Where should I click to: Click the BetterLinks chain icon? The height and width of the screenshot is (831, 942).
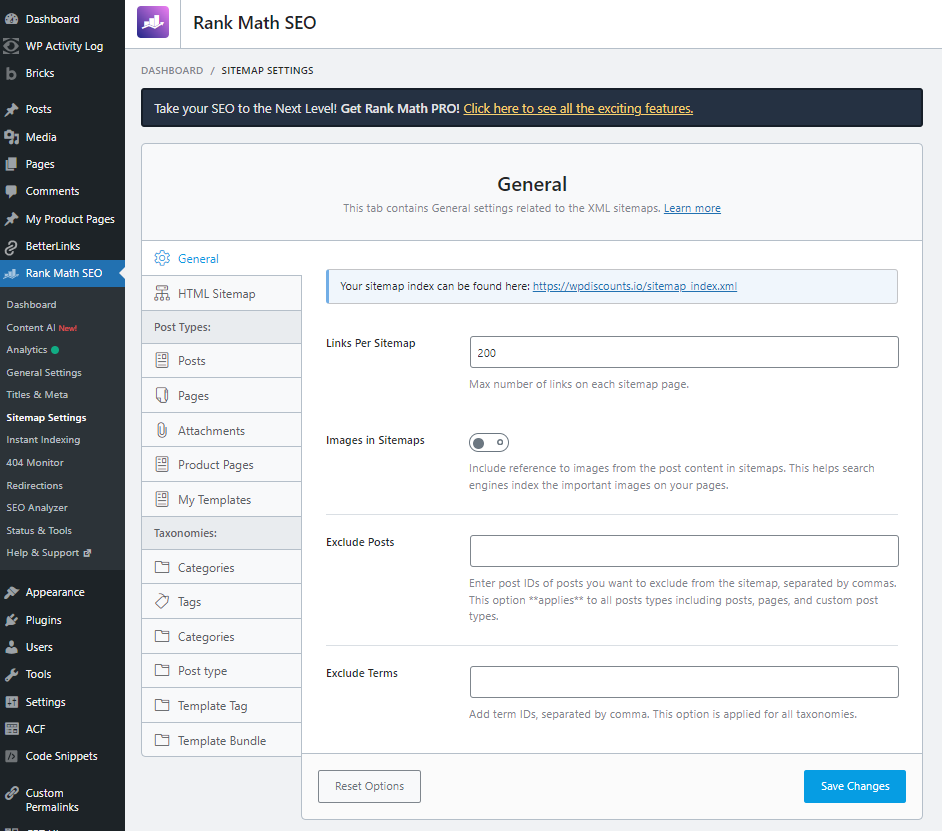[11, 246]
